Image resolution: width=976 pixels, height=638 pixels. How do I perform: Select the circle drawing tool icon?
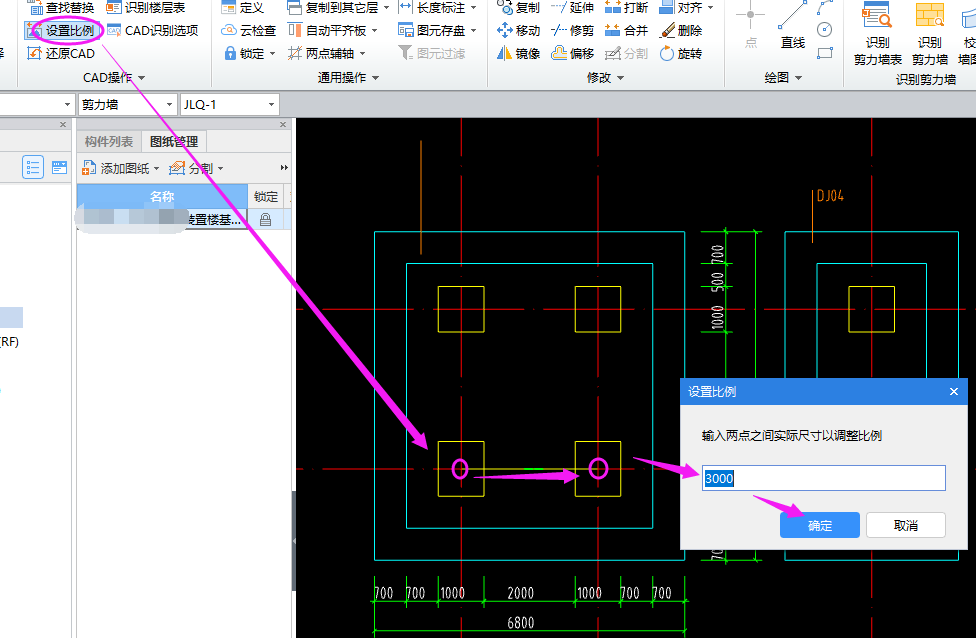coord(825,30)
